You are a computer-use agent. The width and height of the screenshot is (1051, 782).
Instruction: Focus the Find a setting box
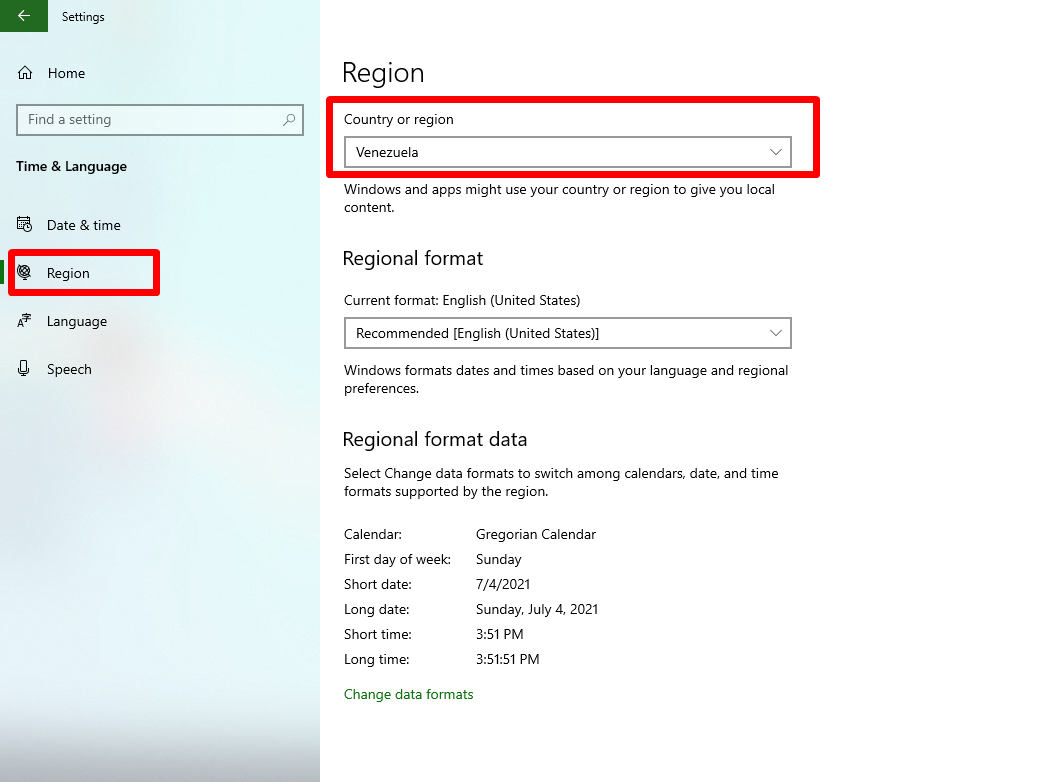[x=160, y=120]
